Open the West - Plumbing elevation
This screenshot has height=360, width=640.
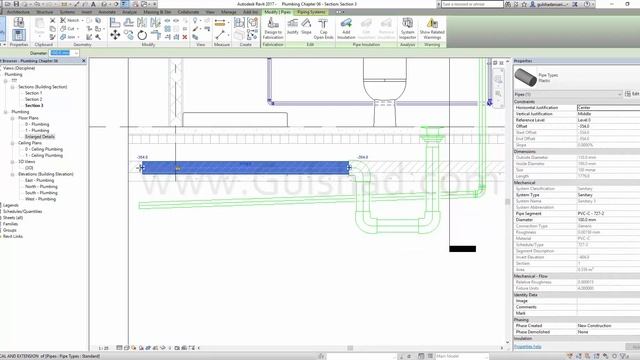coord(40,199)
